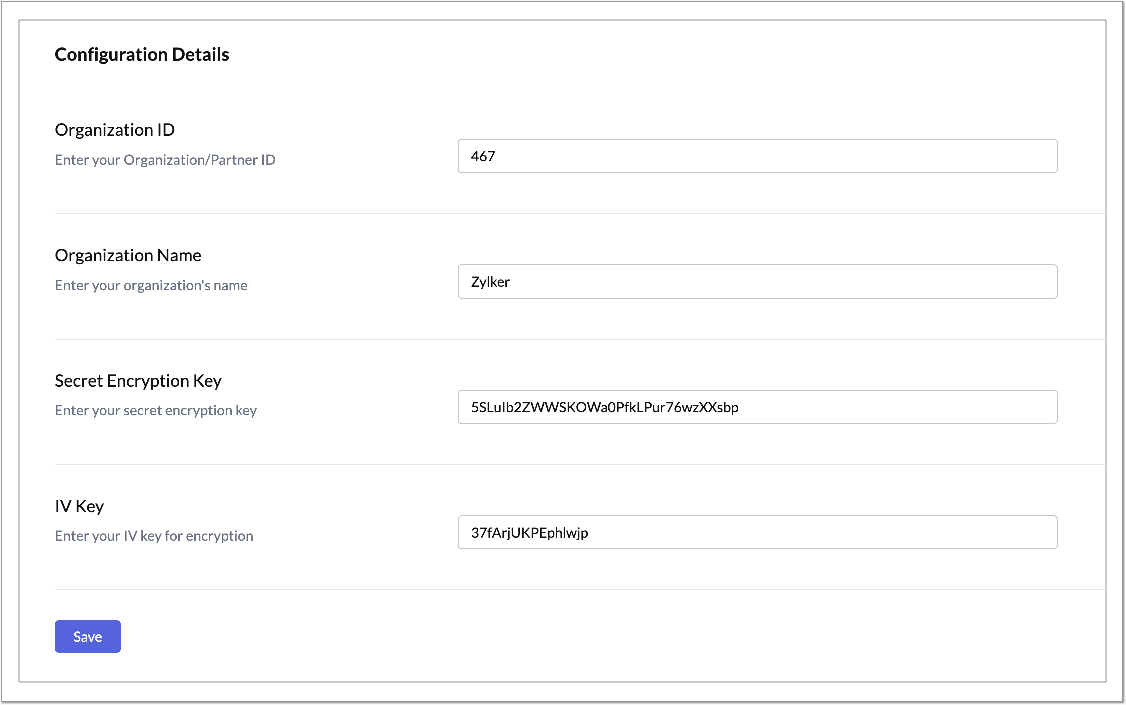Click the Organization ID label
This screenshot has width=1126, height=705.
pos(115,130)
